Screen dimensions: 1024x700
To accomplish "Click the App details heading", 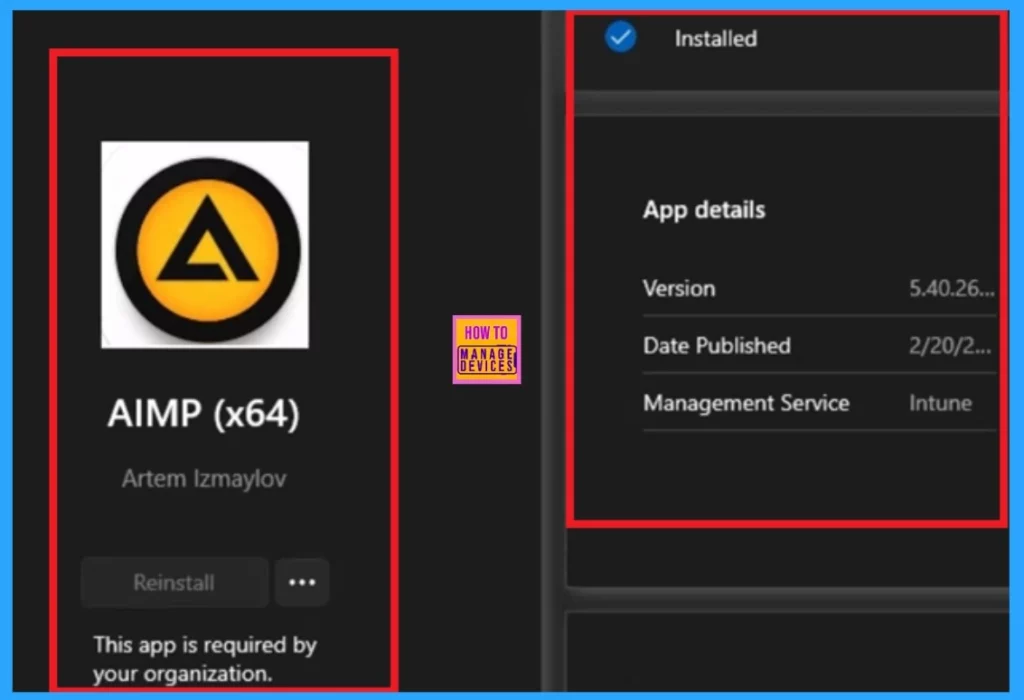I will (704, 210).
